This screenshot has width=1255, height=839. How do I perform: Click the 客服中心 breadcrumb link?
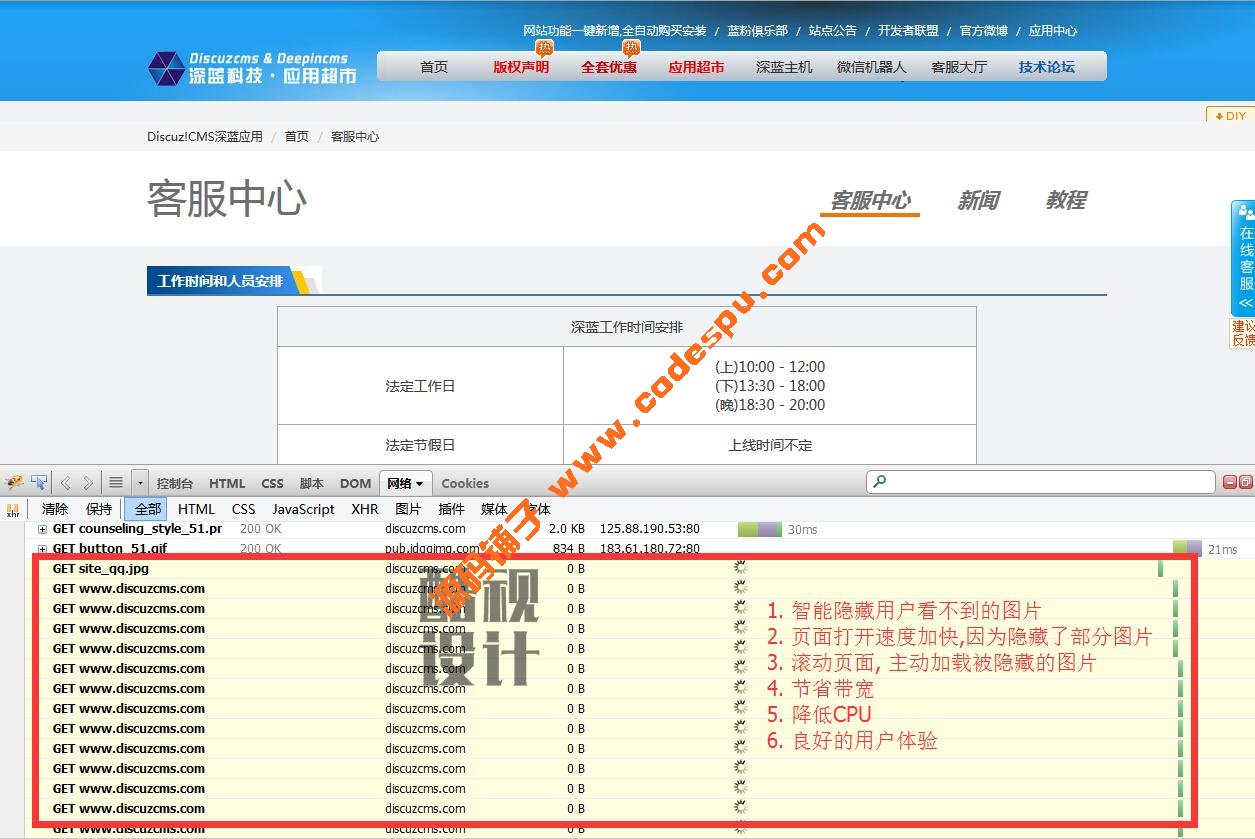pos(355,137)
